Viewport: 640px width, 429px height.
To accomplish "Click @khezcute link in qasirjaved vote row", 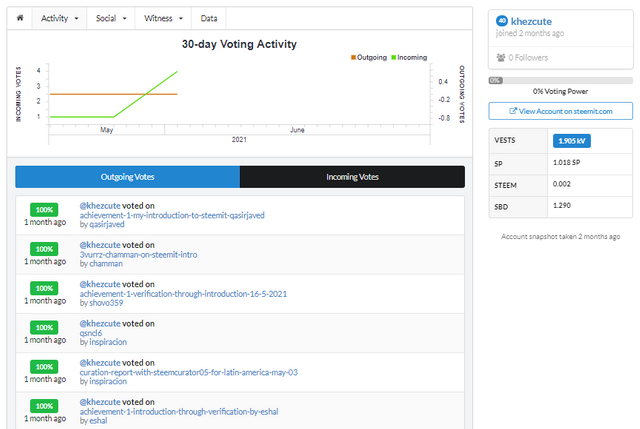I will pyautogui.click(x=100, y=206).
